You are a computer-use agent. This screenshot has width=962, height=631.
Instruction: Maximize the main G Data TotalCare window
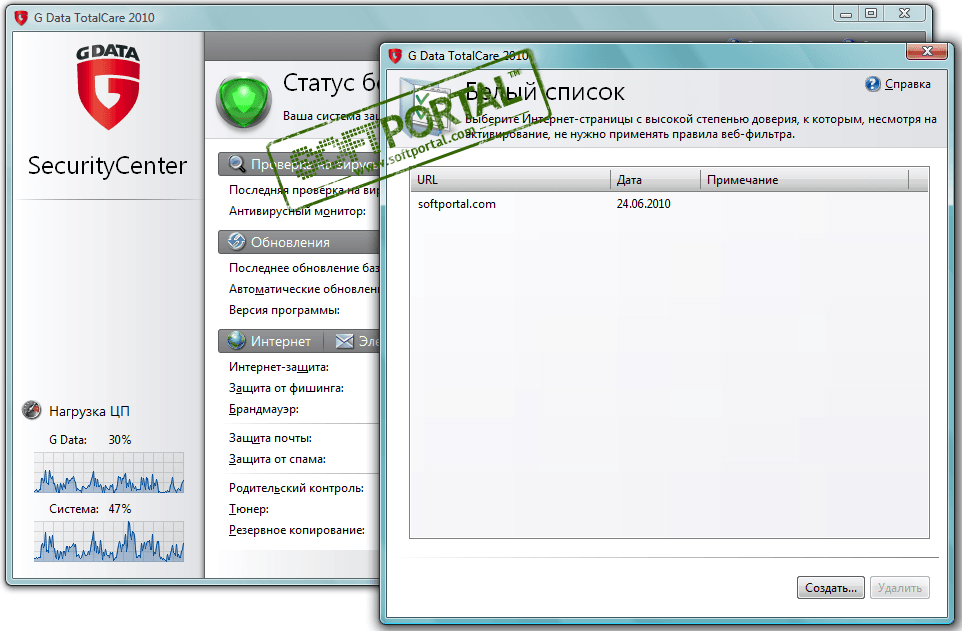point(871,14)
